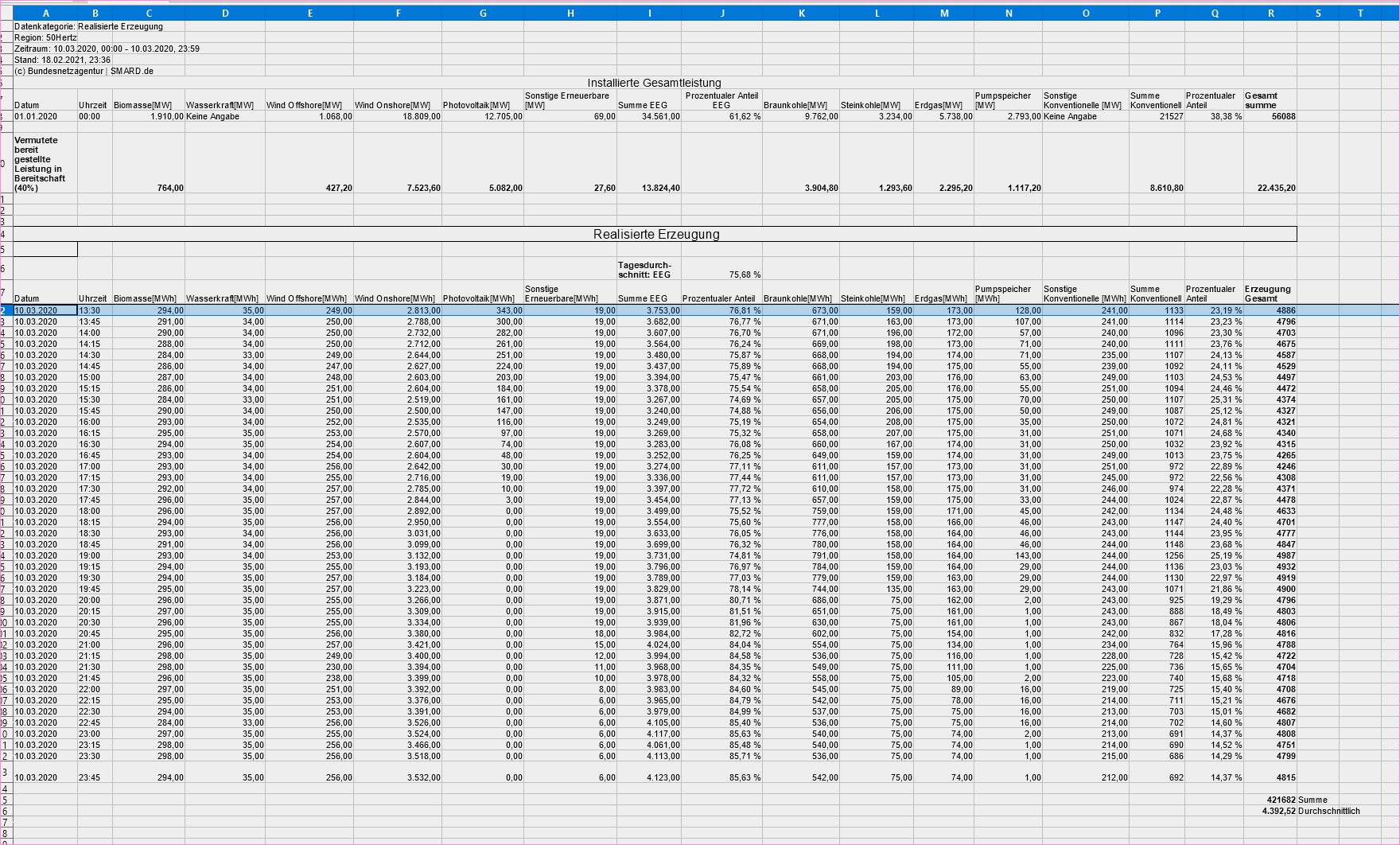Click the time cell '18:00'
The width and height of the screenshot is (1400, 845).
[x=95, y=511]
